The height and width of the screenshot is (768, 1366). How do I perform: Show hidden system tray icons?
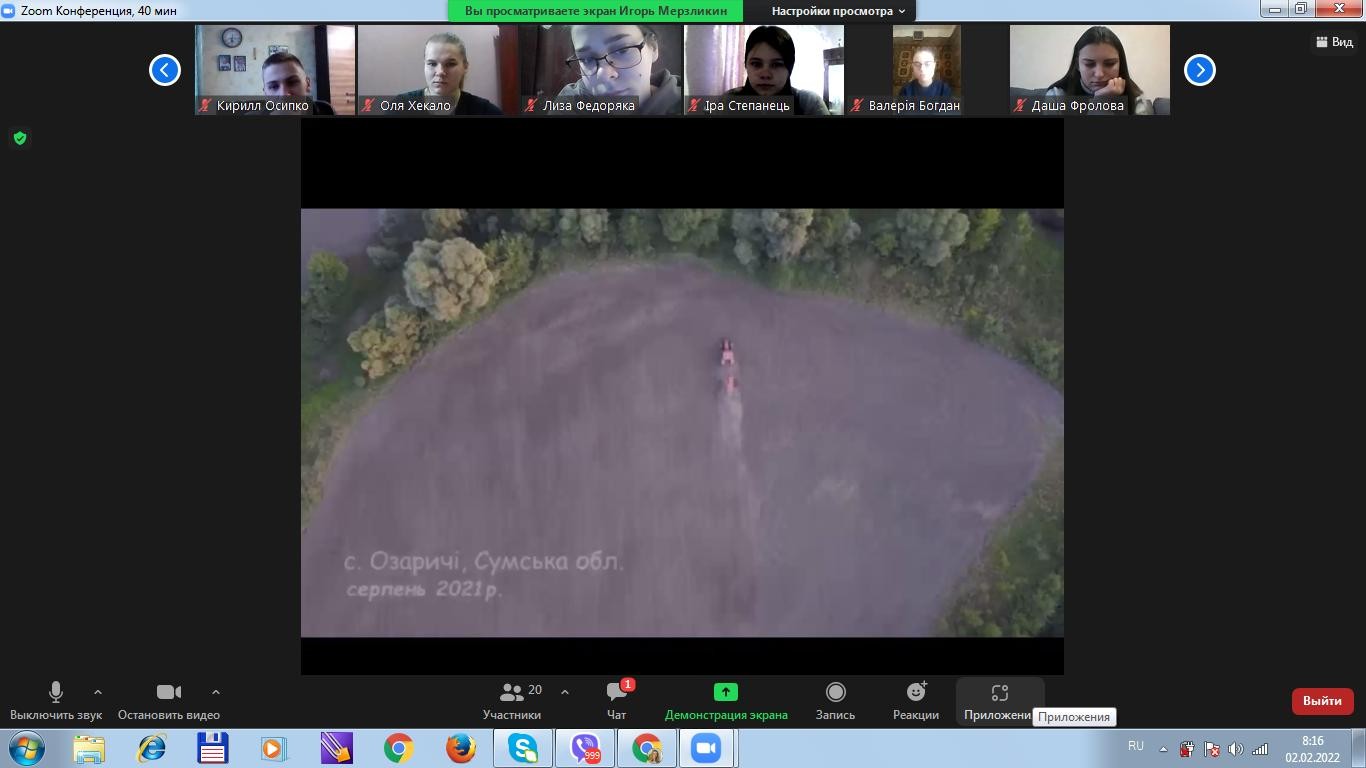coord(1163,749)
